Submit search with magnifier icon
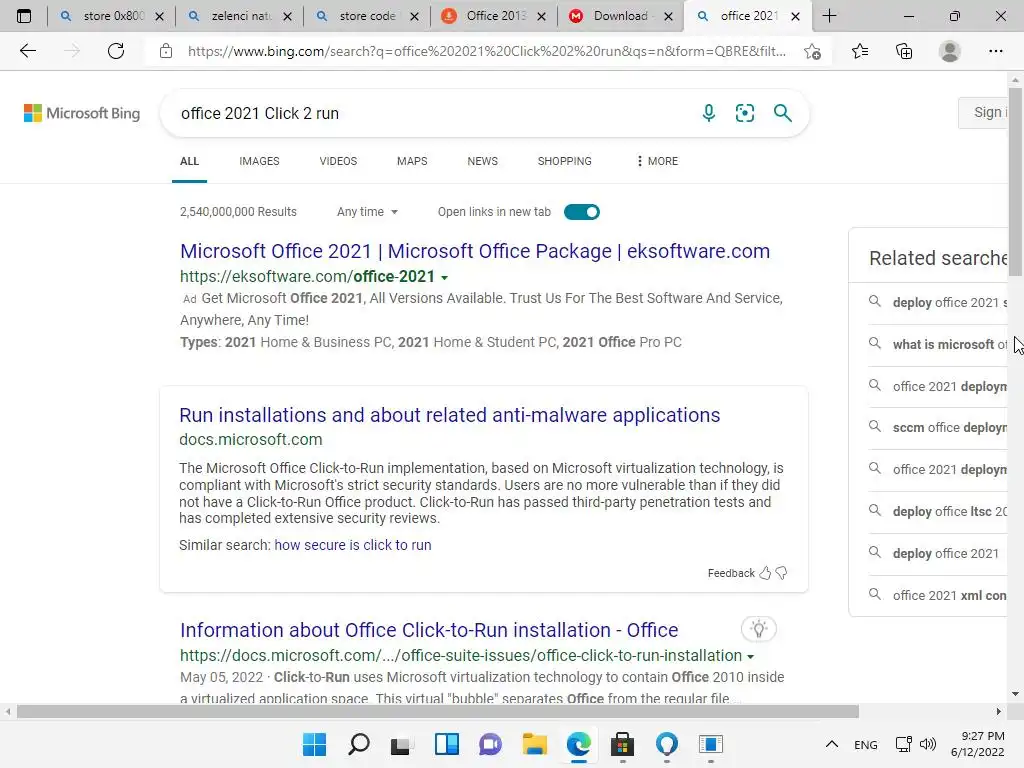Image resolution: width=1024 pixels, height=768 pixels. [782, 113]
